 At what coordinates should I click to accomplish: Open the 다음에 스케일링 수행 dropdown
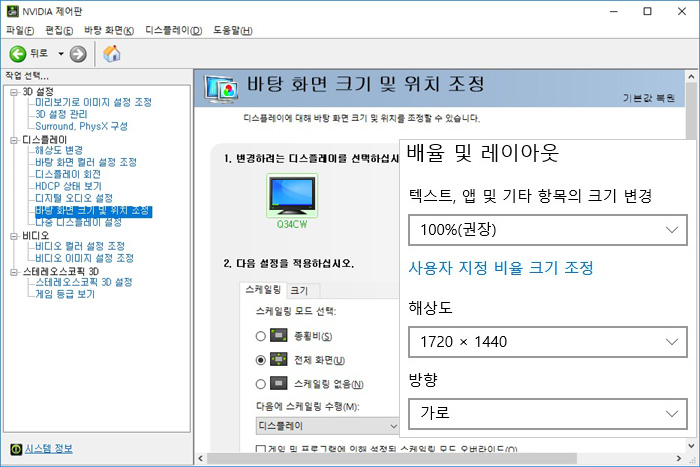pos(328,426)
